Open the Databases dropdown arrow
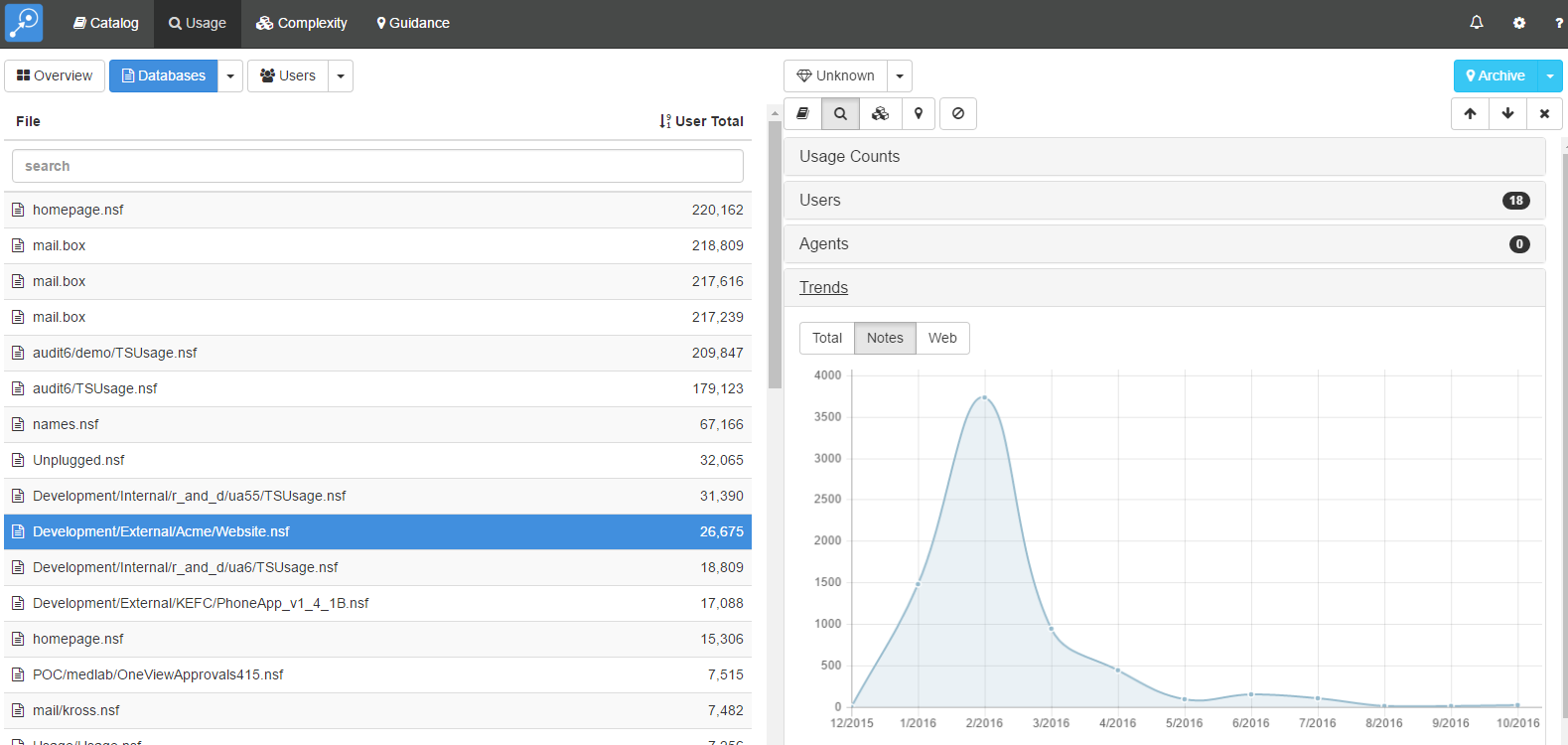The width and height of the screenshot is (1568, 745). [230, 76]
